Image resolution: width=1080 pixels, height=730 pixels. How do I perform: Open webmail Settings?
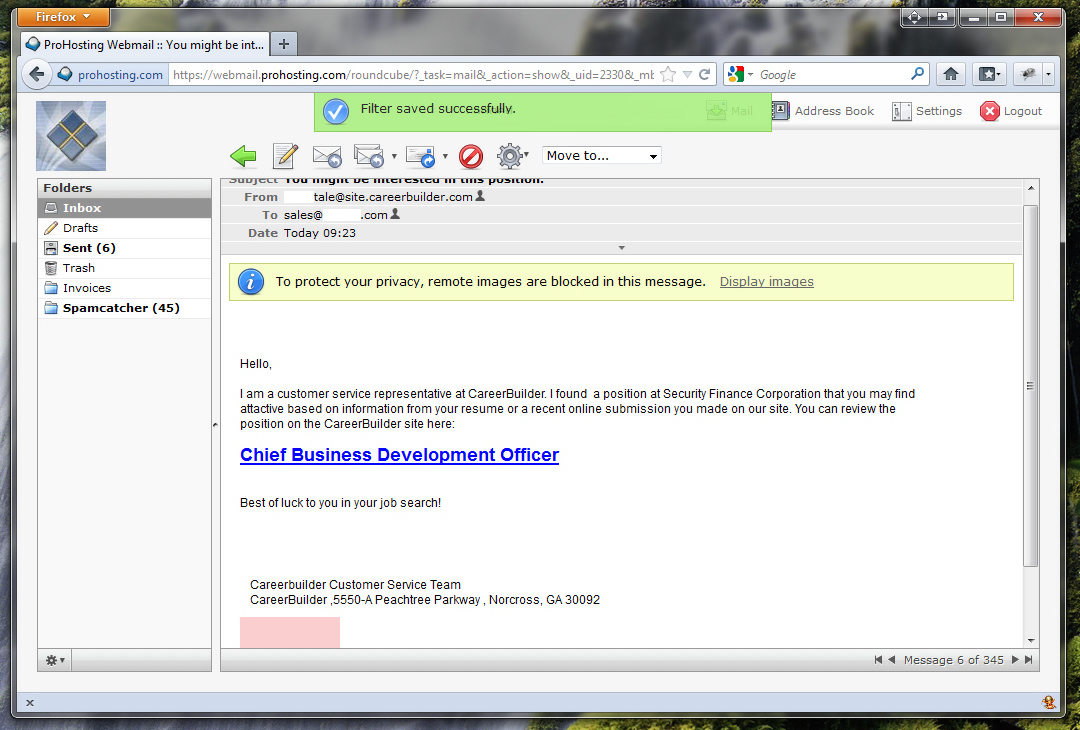(927, 111)
